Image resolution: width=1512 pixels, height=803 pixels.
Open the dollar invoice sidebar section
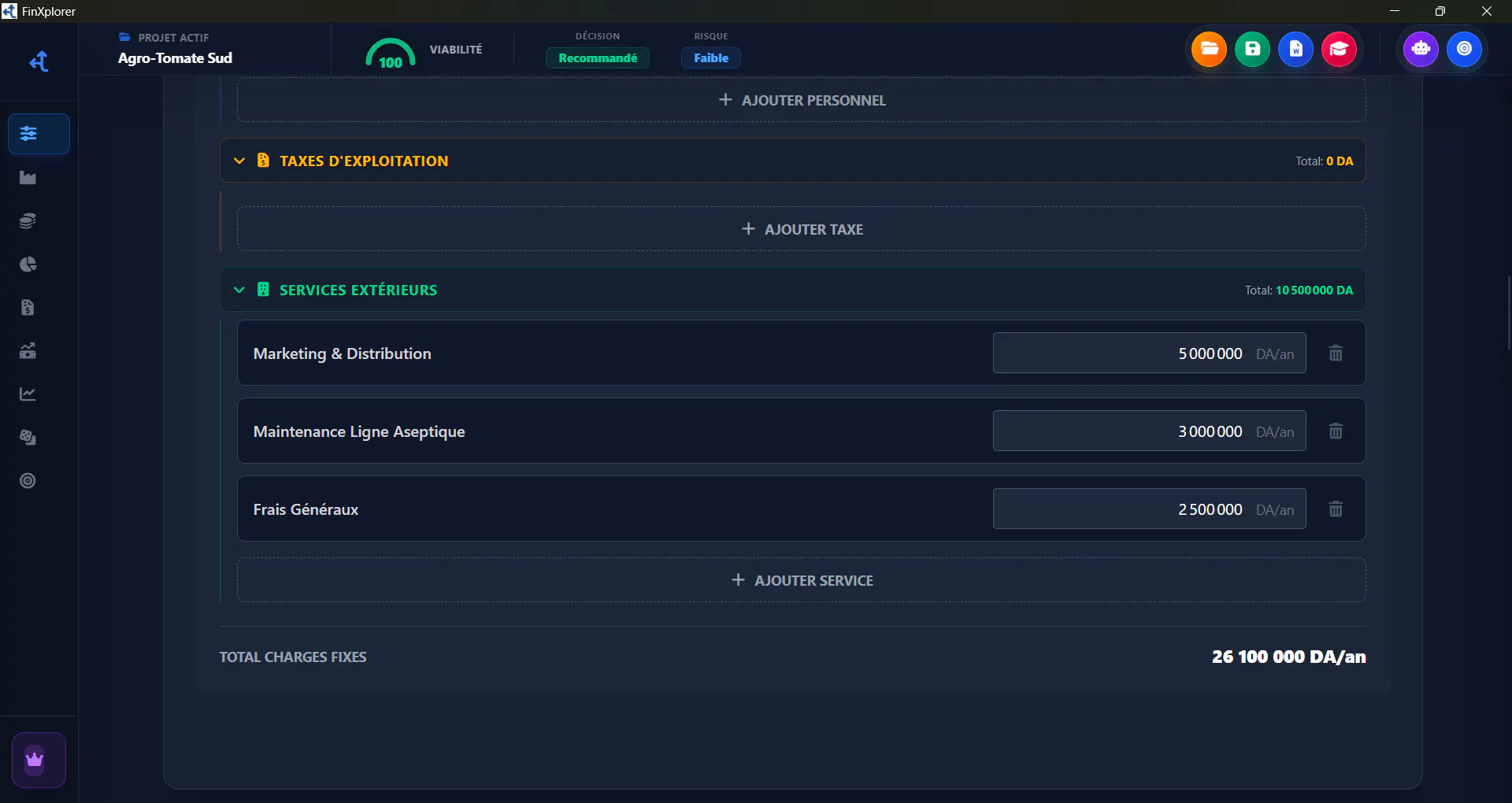tap(28, 308)
